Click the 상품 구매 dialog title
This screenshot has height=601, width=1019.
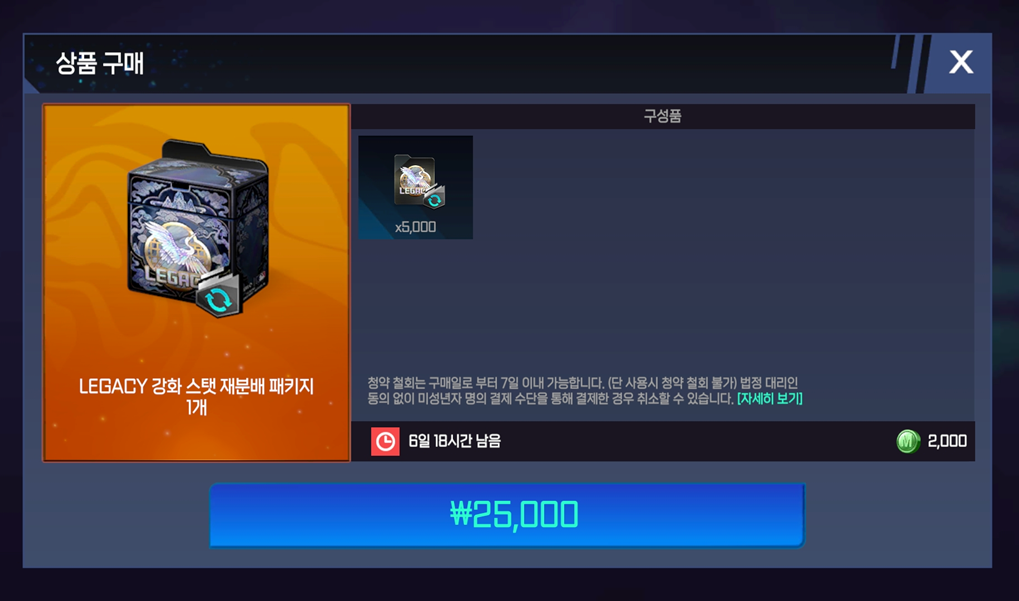pyautogui.click(x=99, y=63)
